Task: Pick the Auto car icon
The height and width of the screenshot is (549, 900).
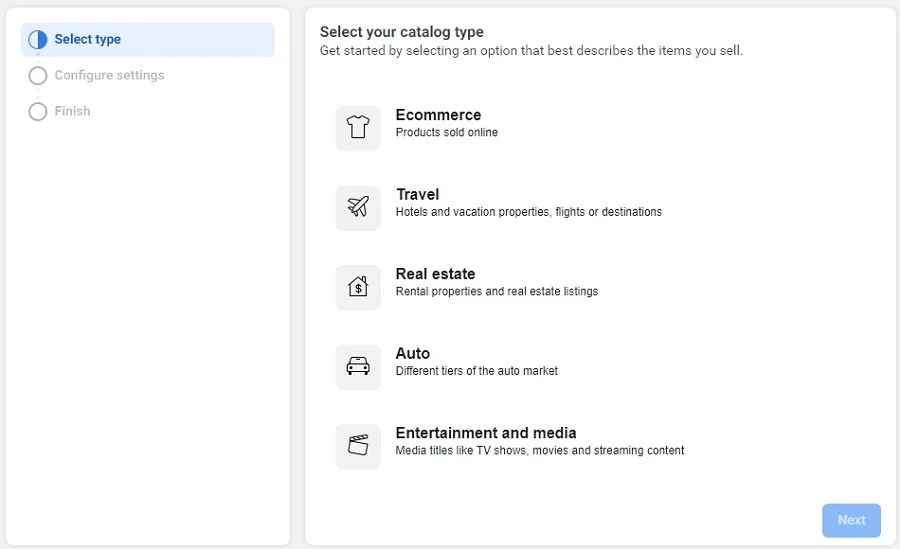Action: click(358, 367)
